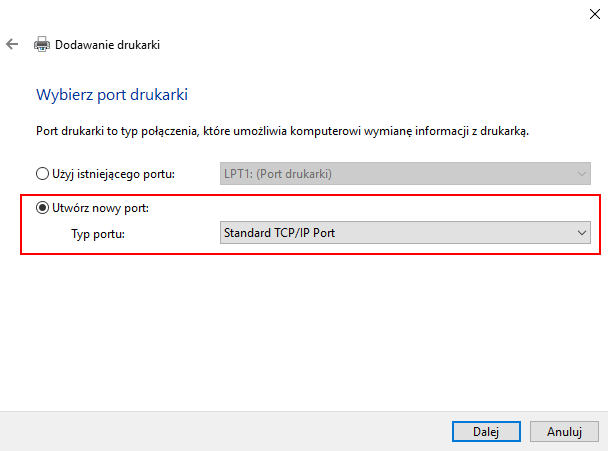Viewport: 608px width, 451px height.
Task: Click the Dodawanie drukarki title text
Action: point(107,45)
